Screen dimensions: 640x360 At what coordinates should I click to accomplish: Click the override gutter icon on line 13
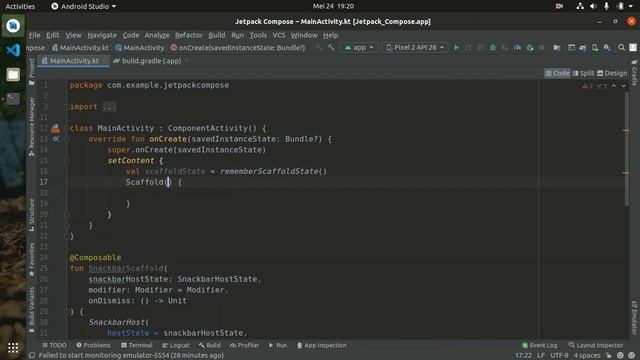coord(56,139)
